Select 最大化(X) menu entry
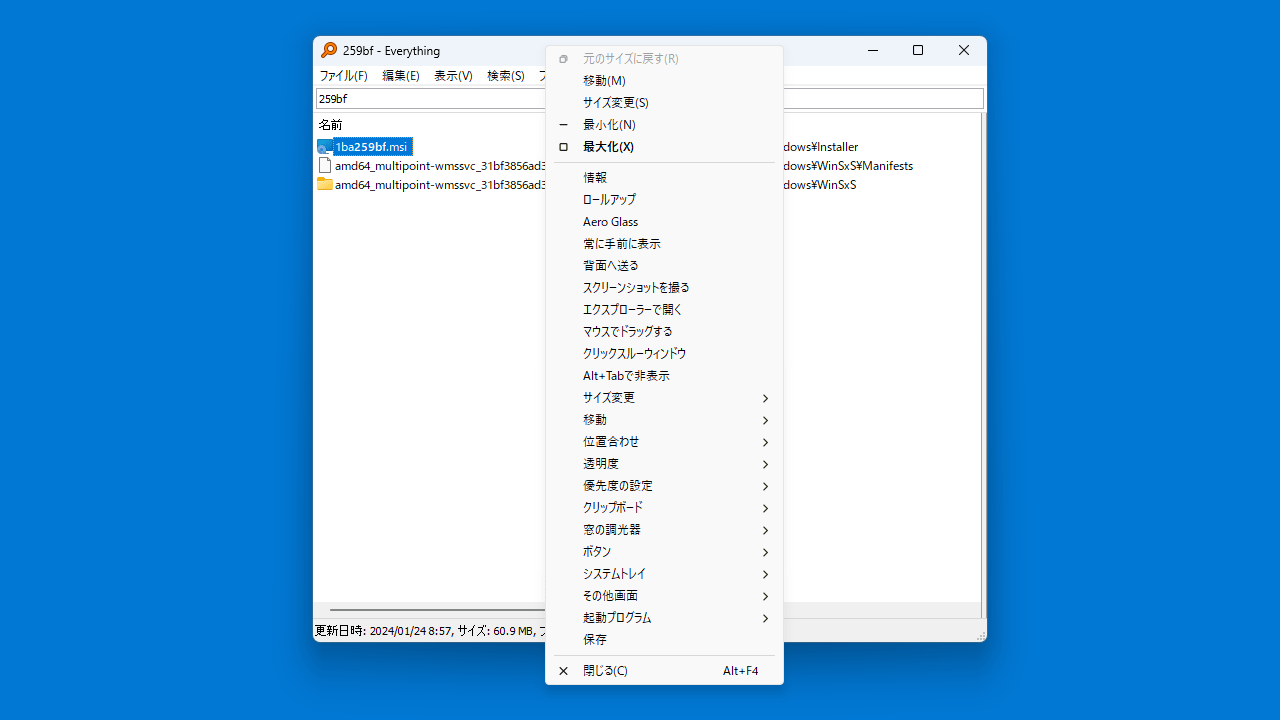This screenshot has height=720, width=1280. point(664,147)
